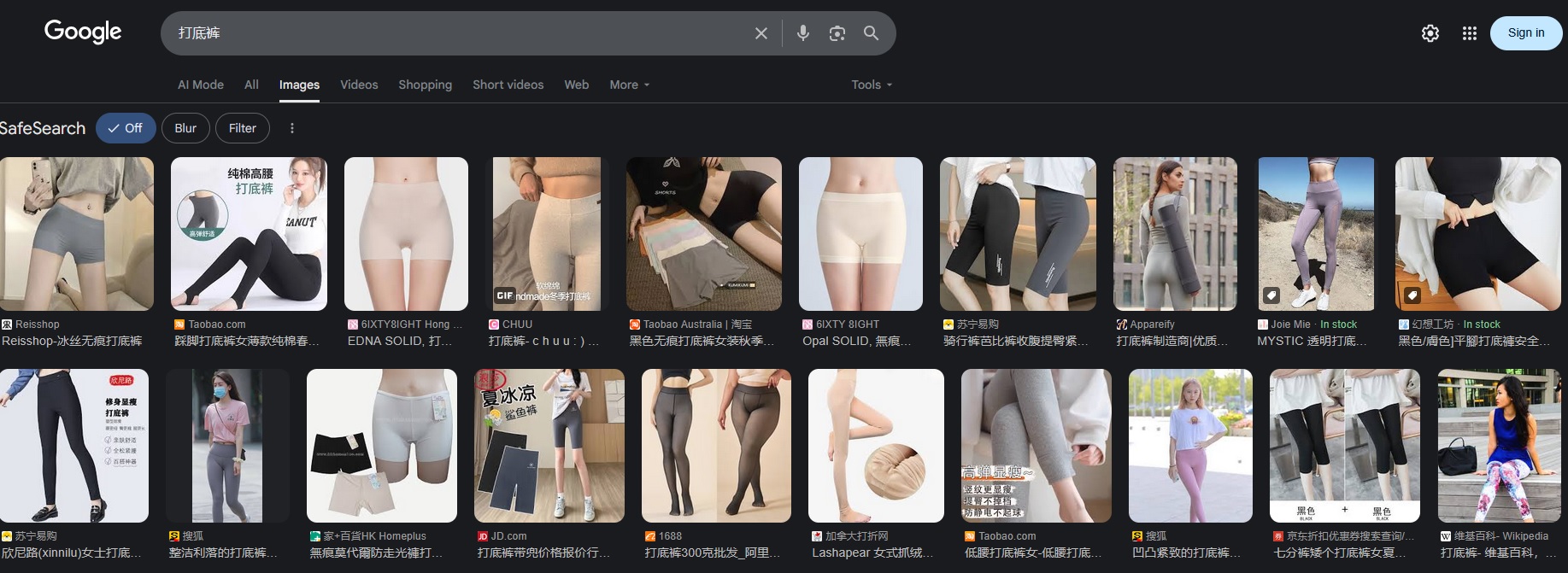Viewport: 1568px width, 573px height.
Task: Open the 苏宁易购 cycling shorts thumbnail
Action: (1018, 233)
